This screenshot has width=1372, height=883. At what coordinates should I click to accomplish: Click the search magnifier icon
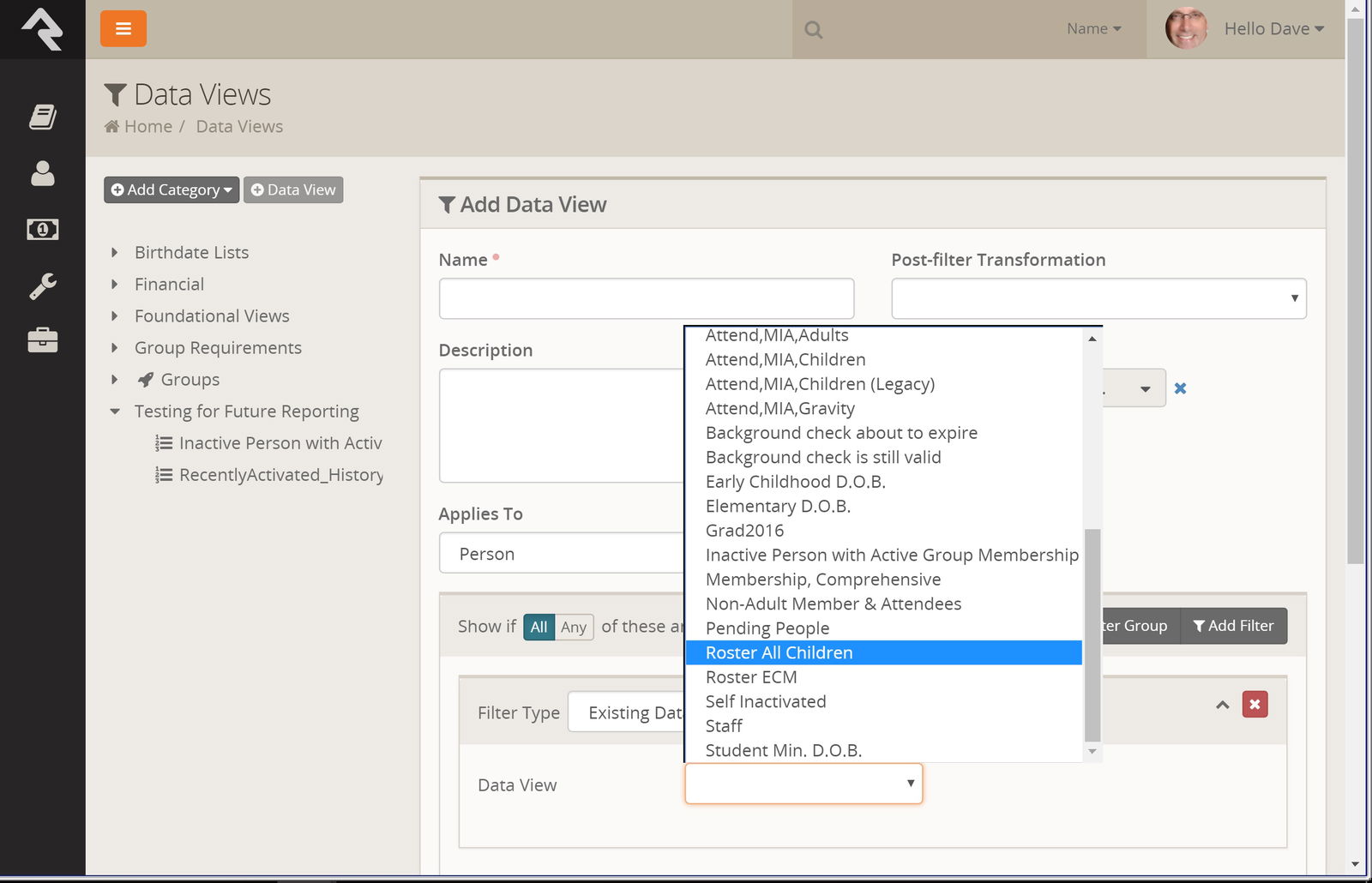point(813,30)
